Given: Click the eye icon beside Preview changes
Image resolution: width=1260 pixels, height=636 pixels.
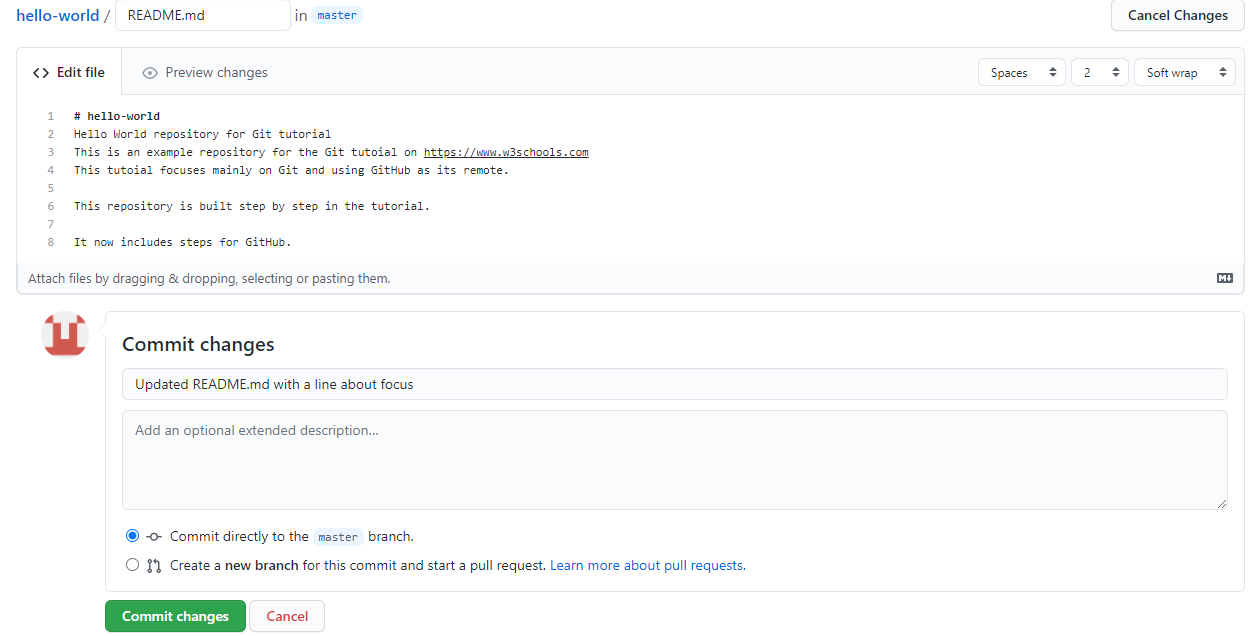Looking at the screenshot, I should (x=149, y=72).
